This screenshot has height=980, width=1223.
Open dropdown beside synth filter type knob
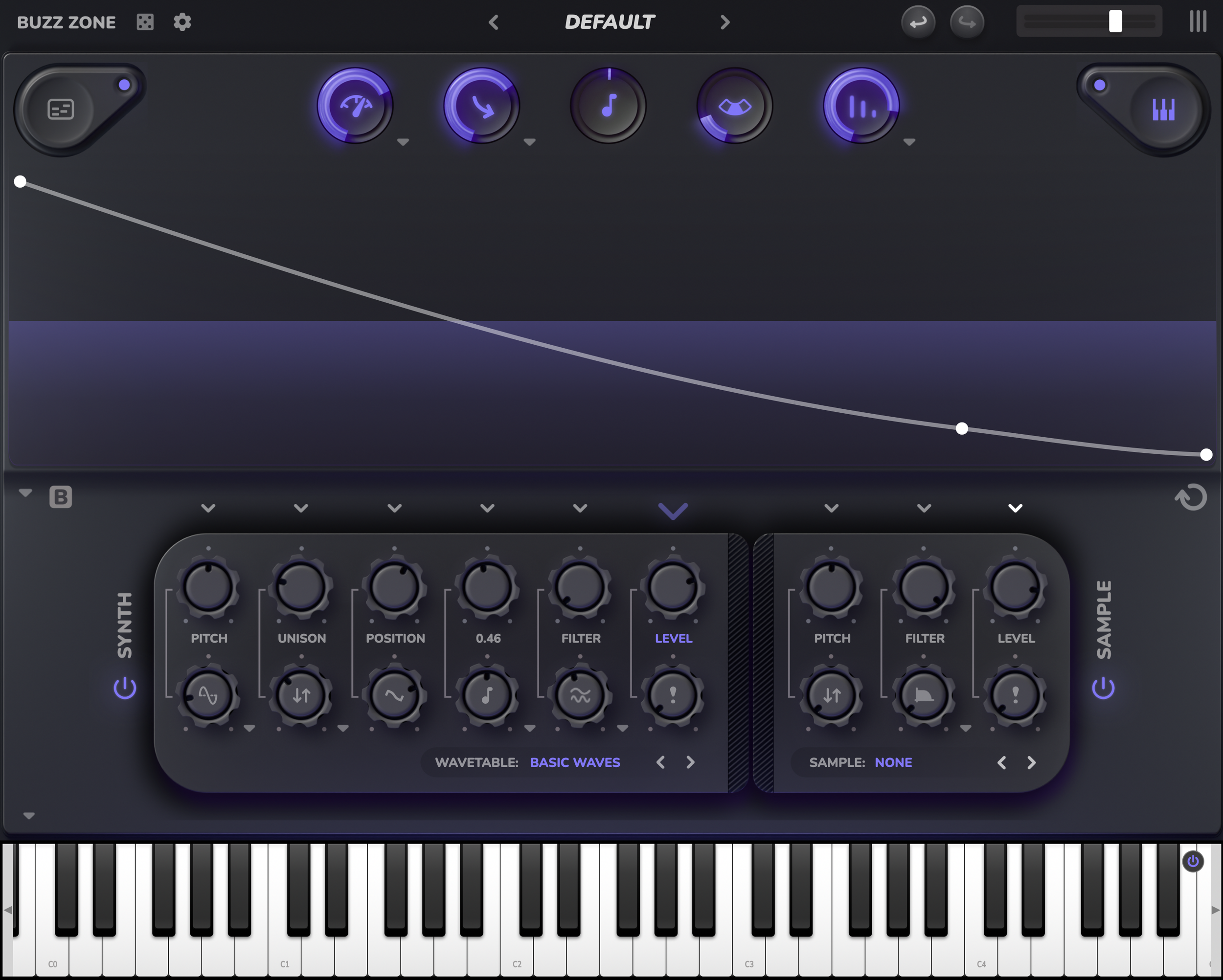point(622,729)
